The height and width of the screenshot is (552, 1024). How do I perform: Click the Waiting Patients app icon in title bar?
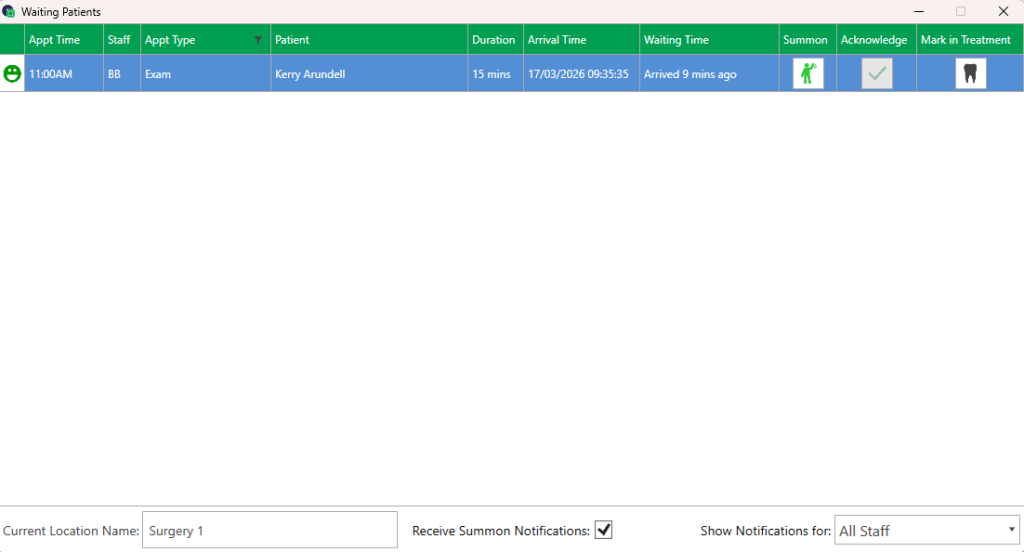coord(9,12)
